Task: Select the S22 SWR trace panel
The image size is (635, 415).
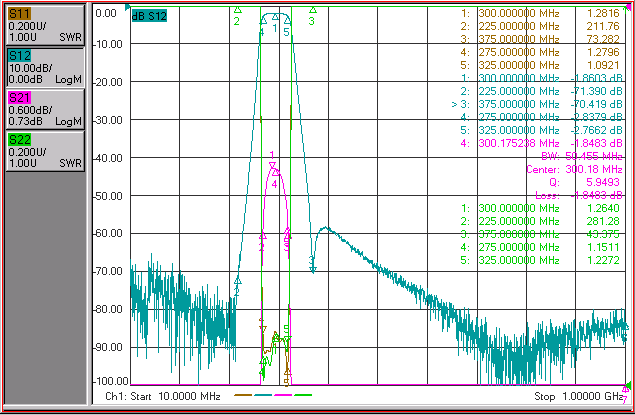Action: tap(45, 151)
